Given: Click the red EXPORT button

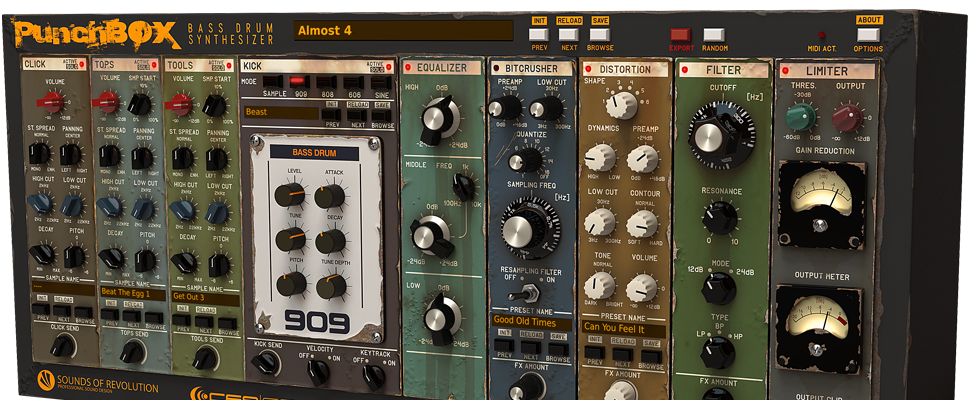Looking at the screenshot, I should 681,35.
